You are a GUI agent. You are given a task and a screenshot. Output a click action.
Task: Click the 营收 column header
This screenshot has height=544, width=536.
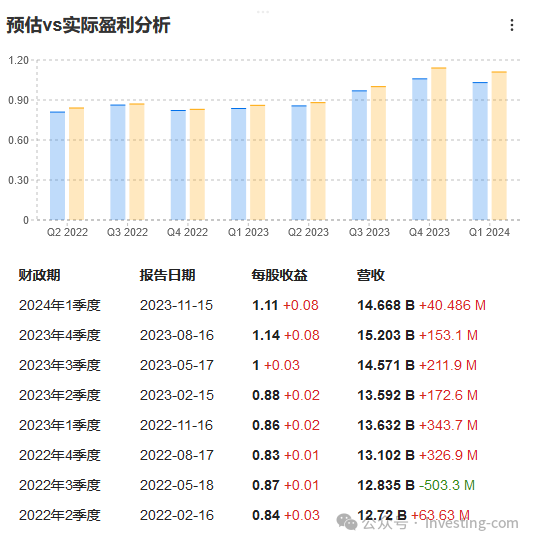[371, 275]
